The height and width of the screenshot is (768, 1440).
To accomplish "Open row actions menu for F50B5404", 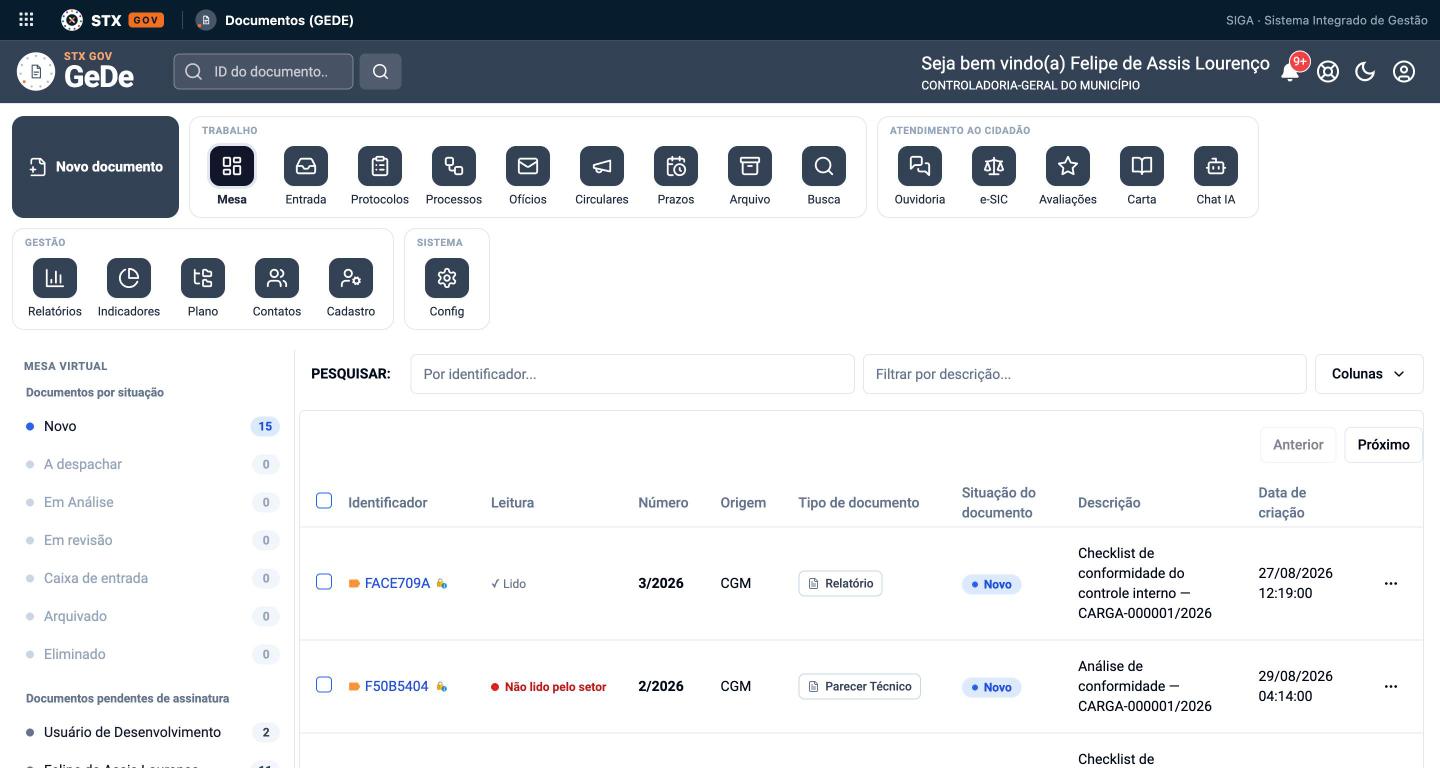I will pyautogui.click(x=1390, y=686).
